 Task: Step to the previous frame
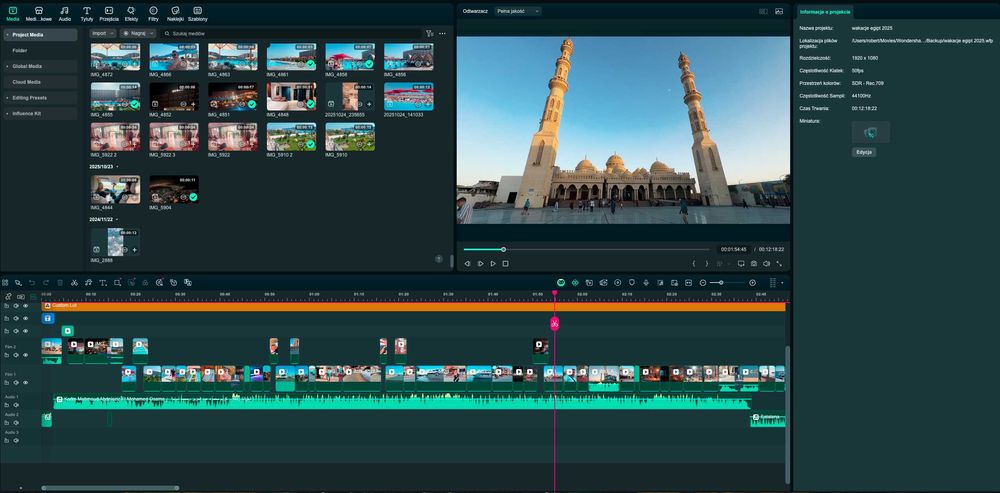pos(467,263)
